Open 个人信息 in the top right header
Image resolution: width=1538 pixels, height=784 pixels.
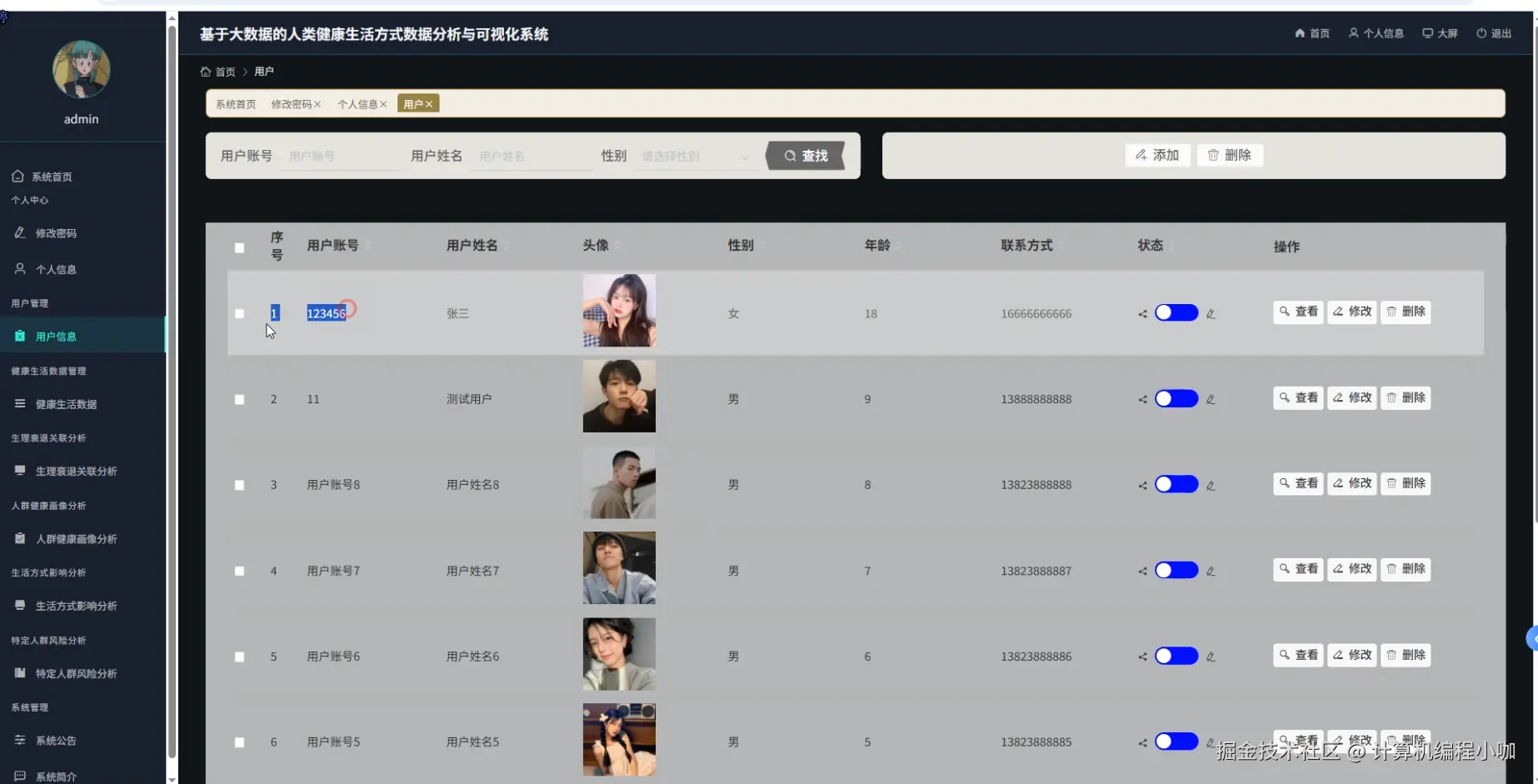pyautogui.click(x=1376, y=33)
